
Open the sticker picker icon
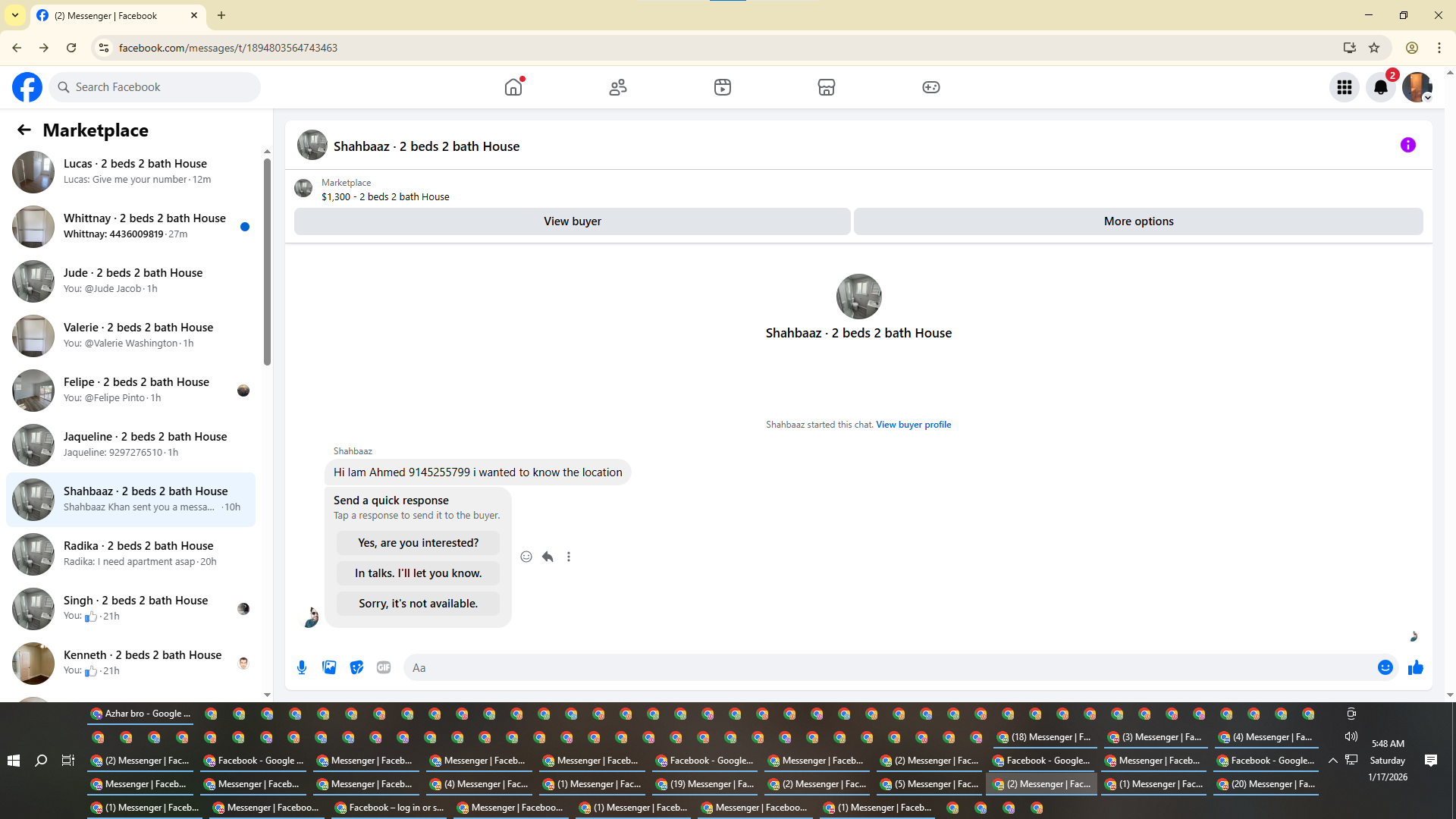tap(356, 667)
